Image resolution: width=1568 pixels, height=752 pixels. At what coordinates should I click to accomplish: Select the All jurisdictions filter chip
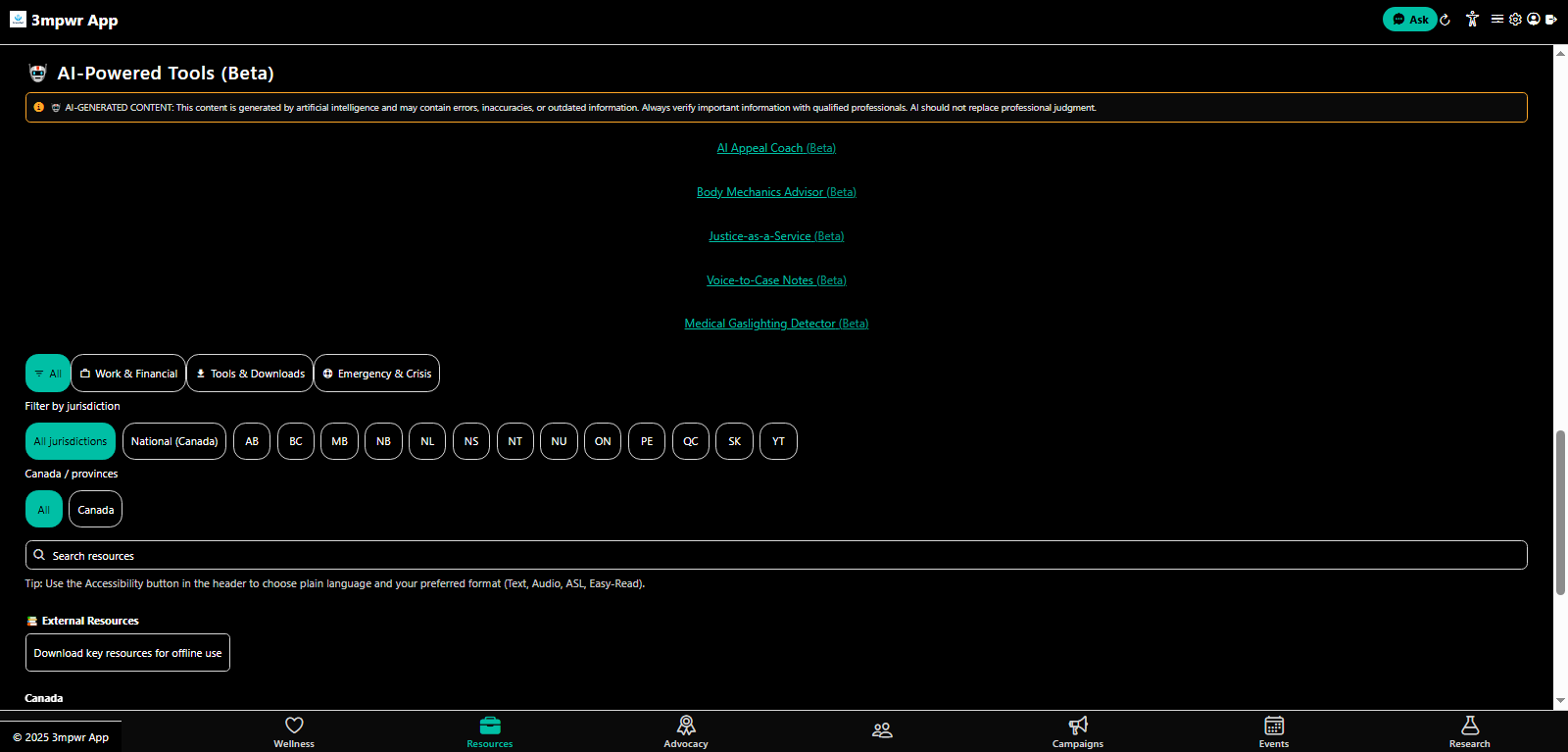coord(71,441)
